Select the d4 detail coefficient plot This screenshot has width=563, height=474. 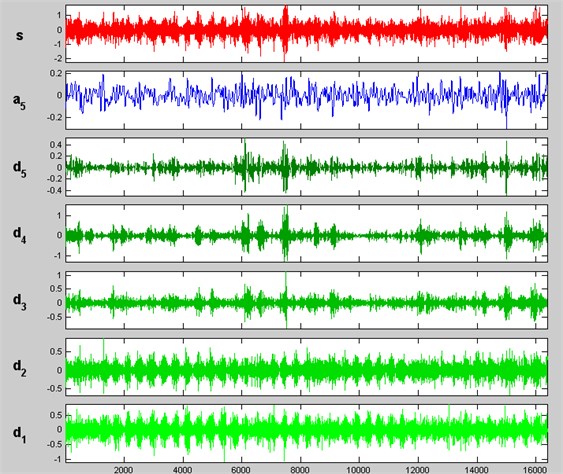306,233
